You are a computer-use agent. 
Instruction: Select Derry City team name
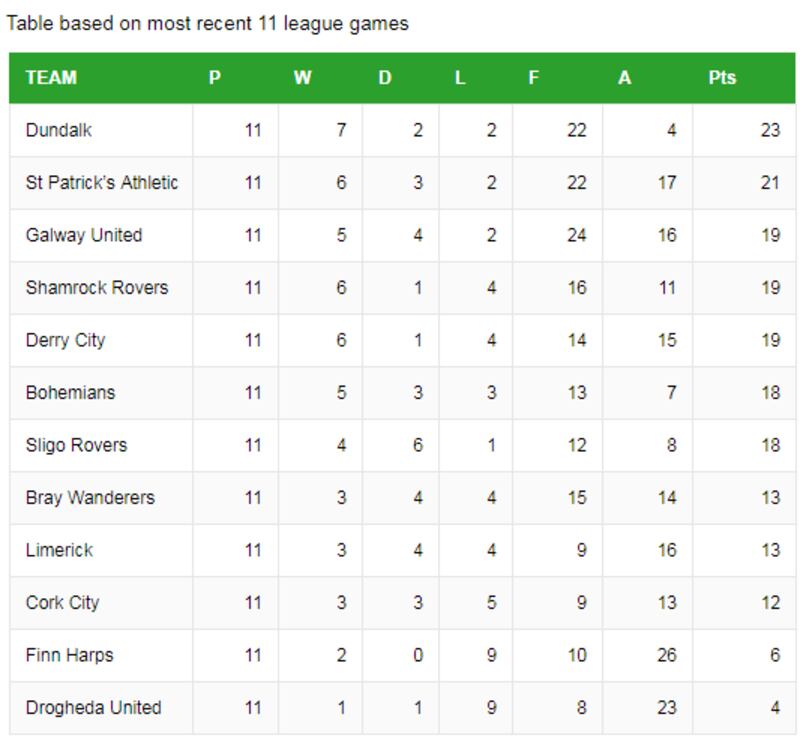(65, 340)
